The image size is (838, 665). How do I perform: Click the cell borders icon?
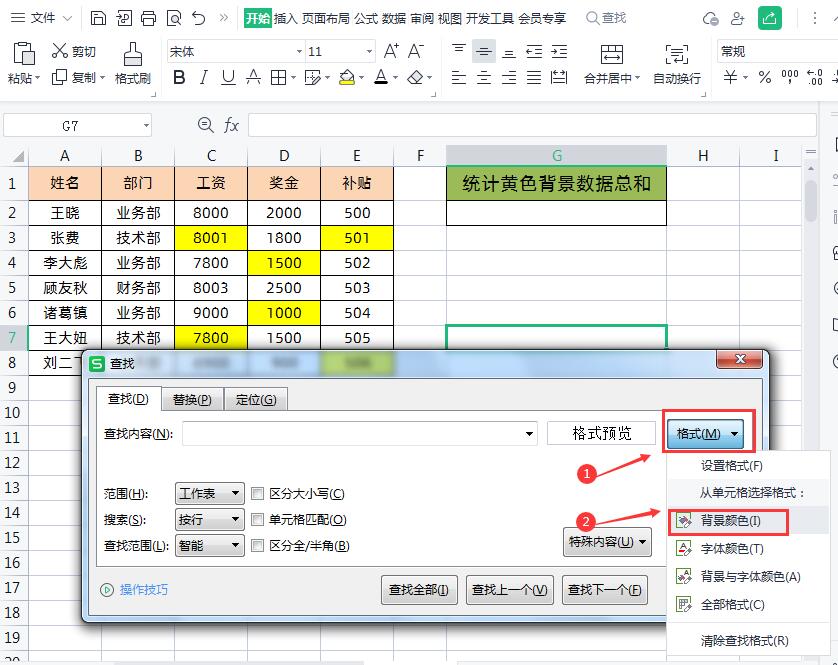pyautogui.click(x=278, y=78)
